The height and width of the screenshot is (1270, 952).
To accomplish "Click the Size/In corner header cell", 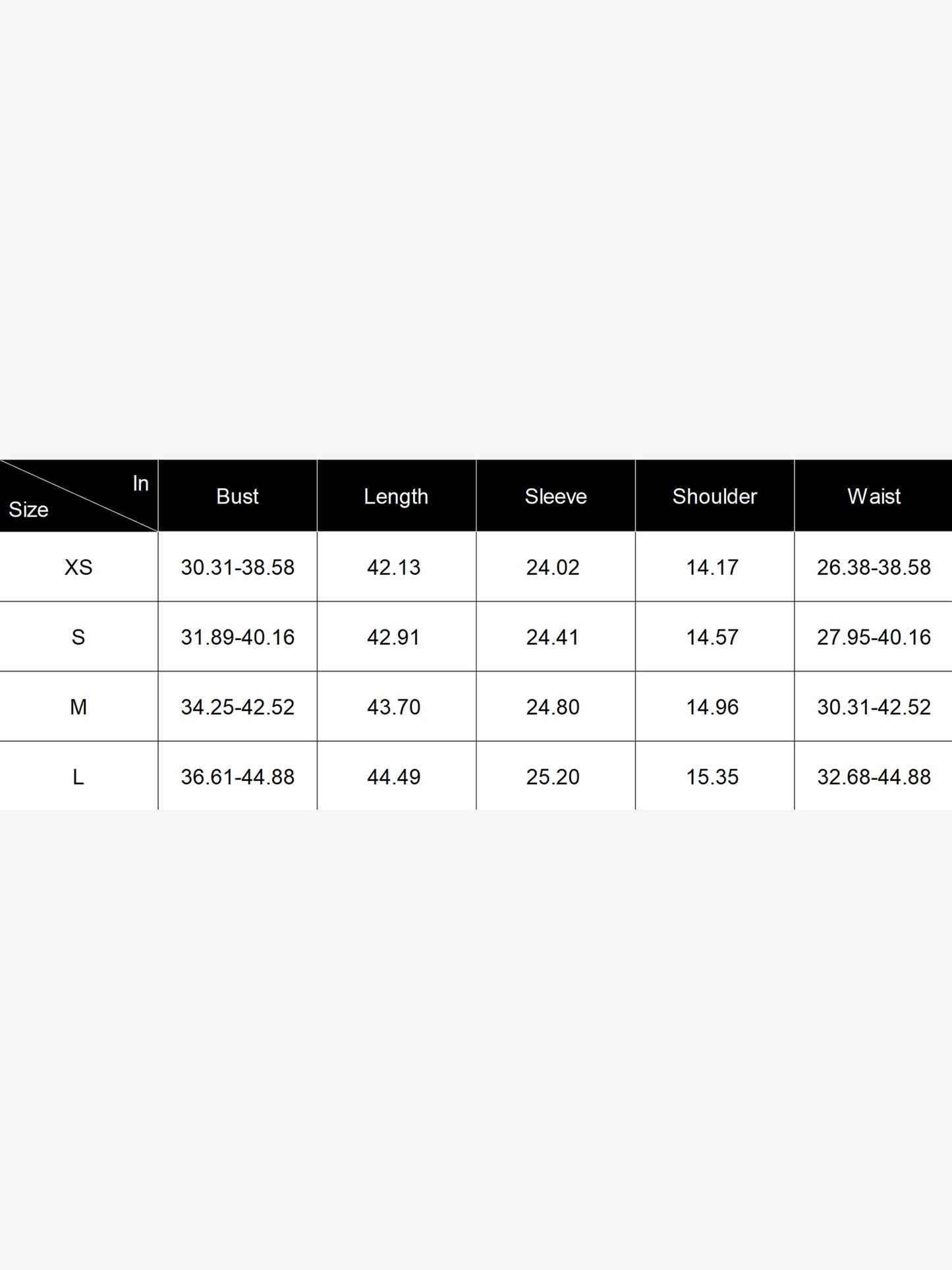I will (x=79, y=496).
